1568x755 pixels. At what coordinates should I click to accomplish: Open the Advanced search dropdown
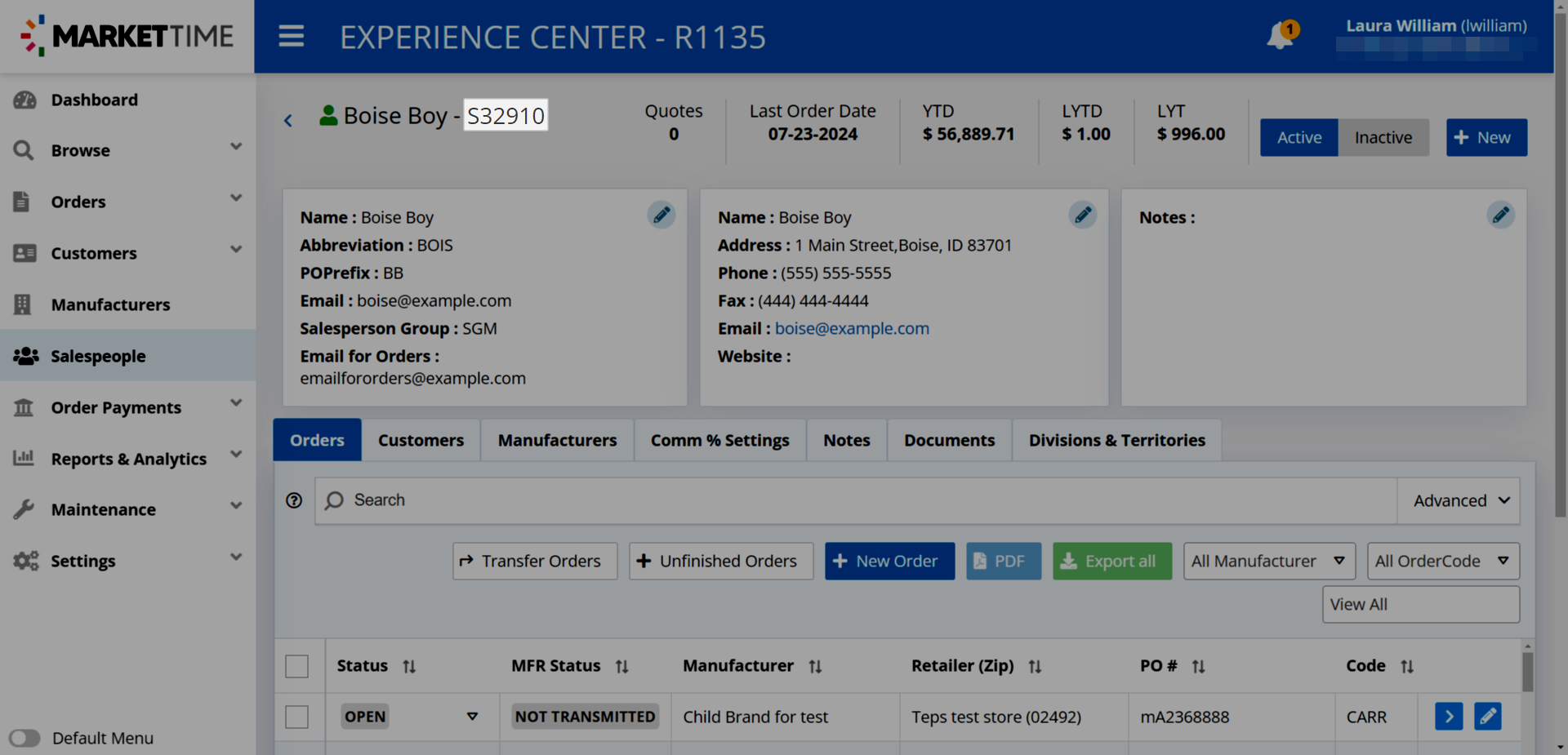coord(1459,500)
